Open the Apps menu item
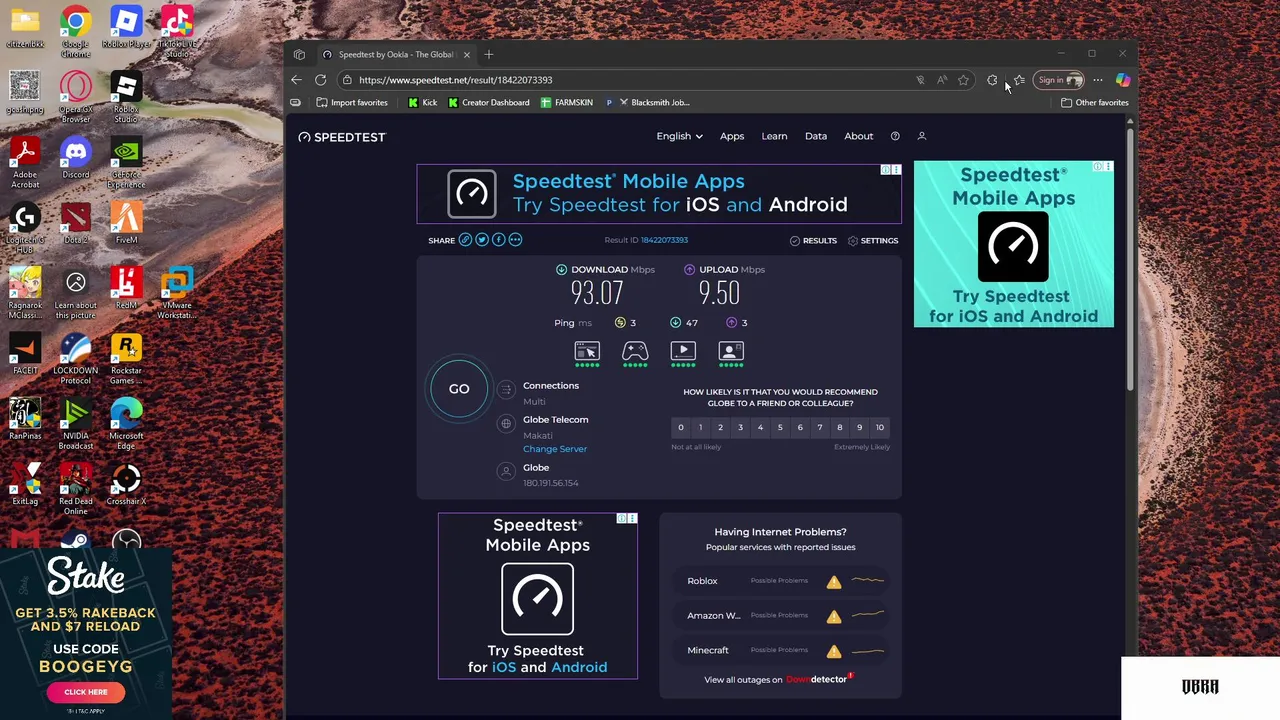Image resolution: width=1280 pixels, height=720 pixels. point(732,136)
